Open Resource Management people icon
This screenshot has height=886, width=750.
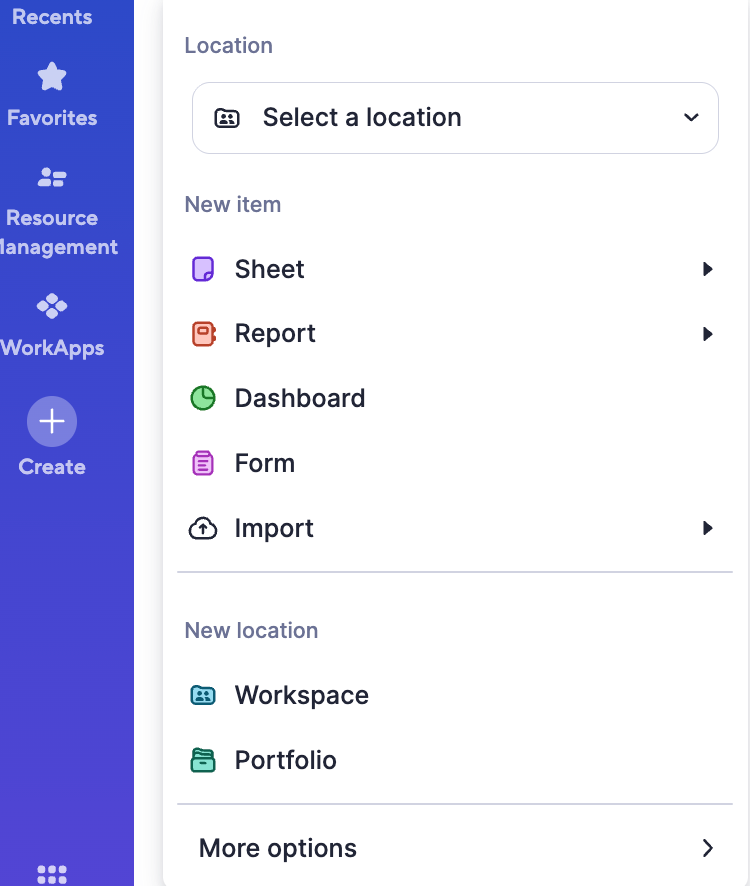tap(52, 177)
